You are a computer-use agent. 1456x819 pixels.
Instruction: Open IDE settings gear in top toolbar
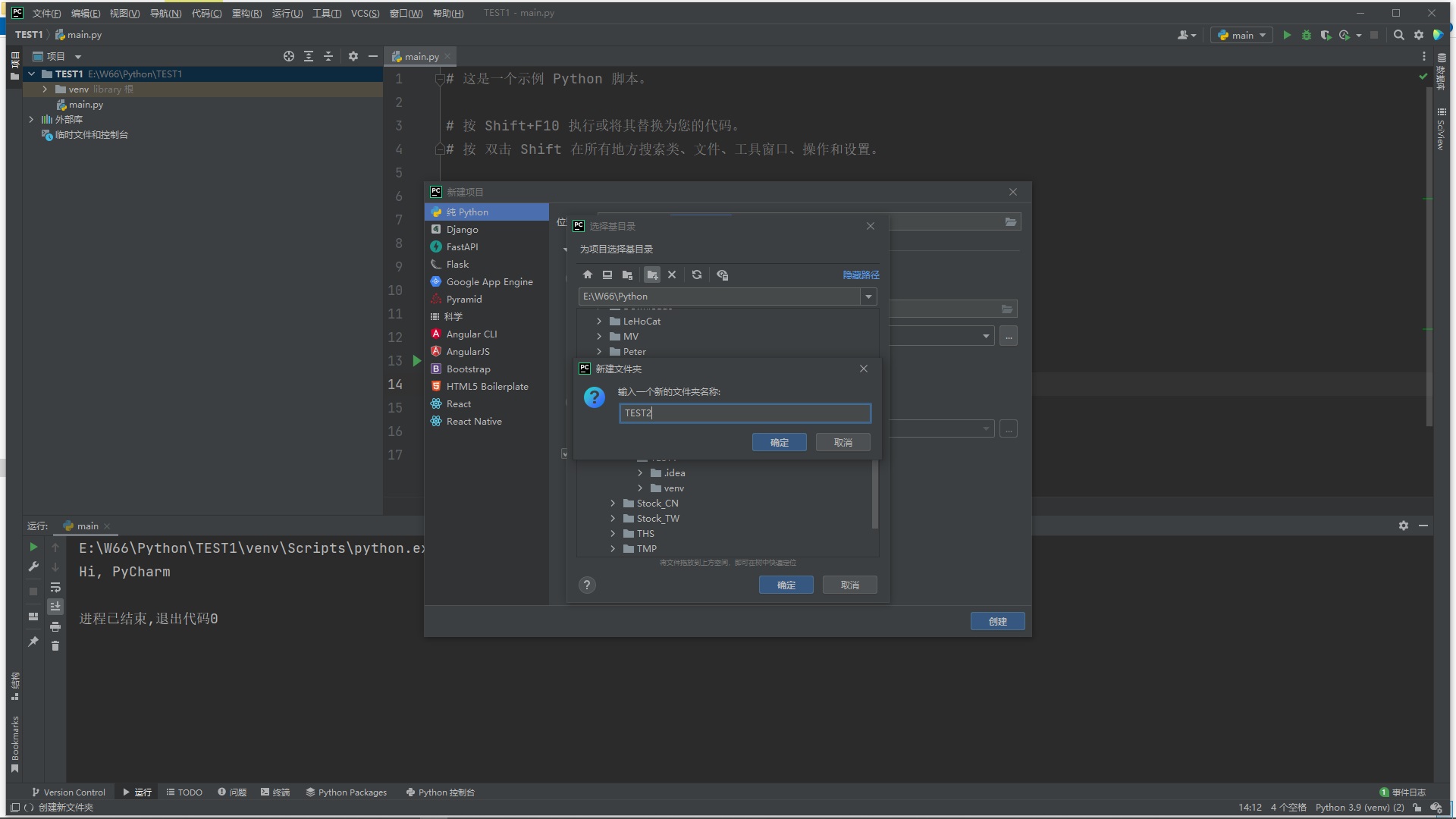pos(1419,35)
